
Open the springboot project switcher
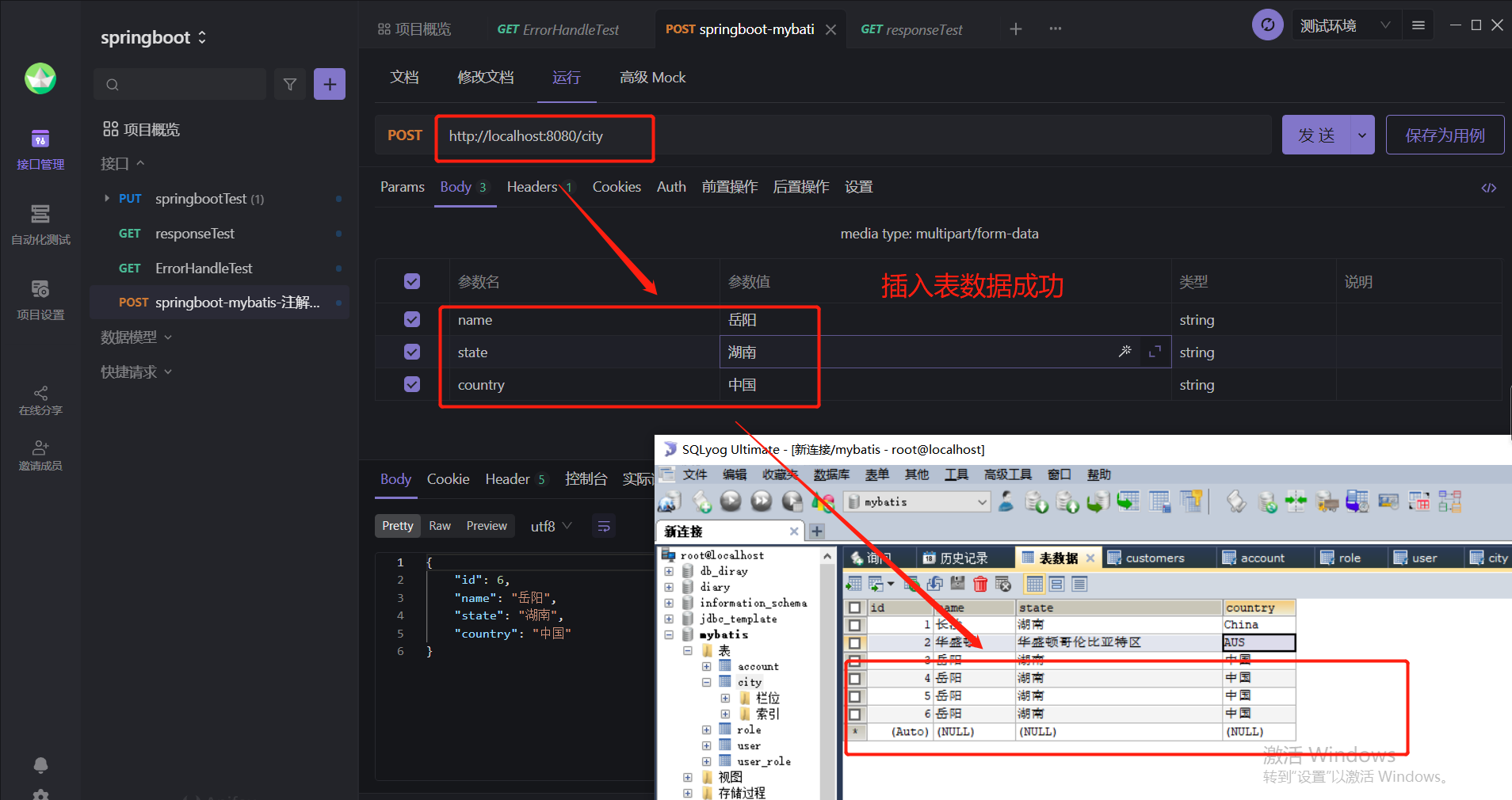[153, 37]
